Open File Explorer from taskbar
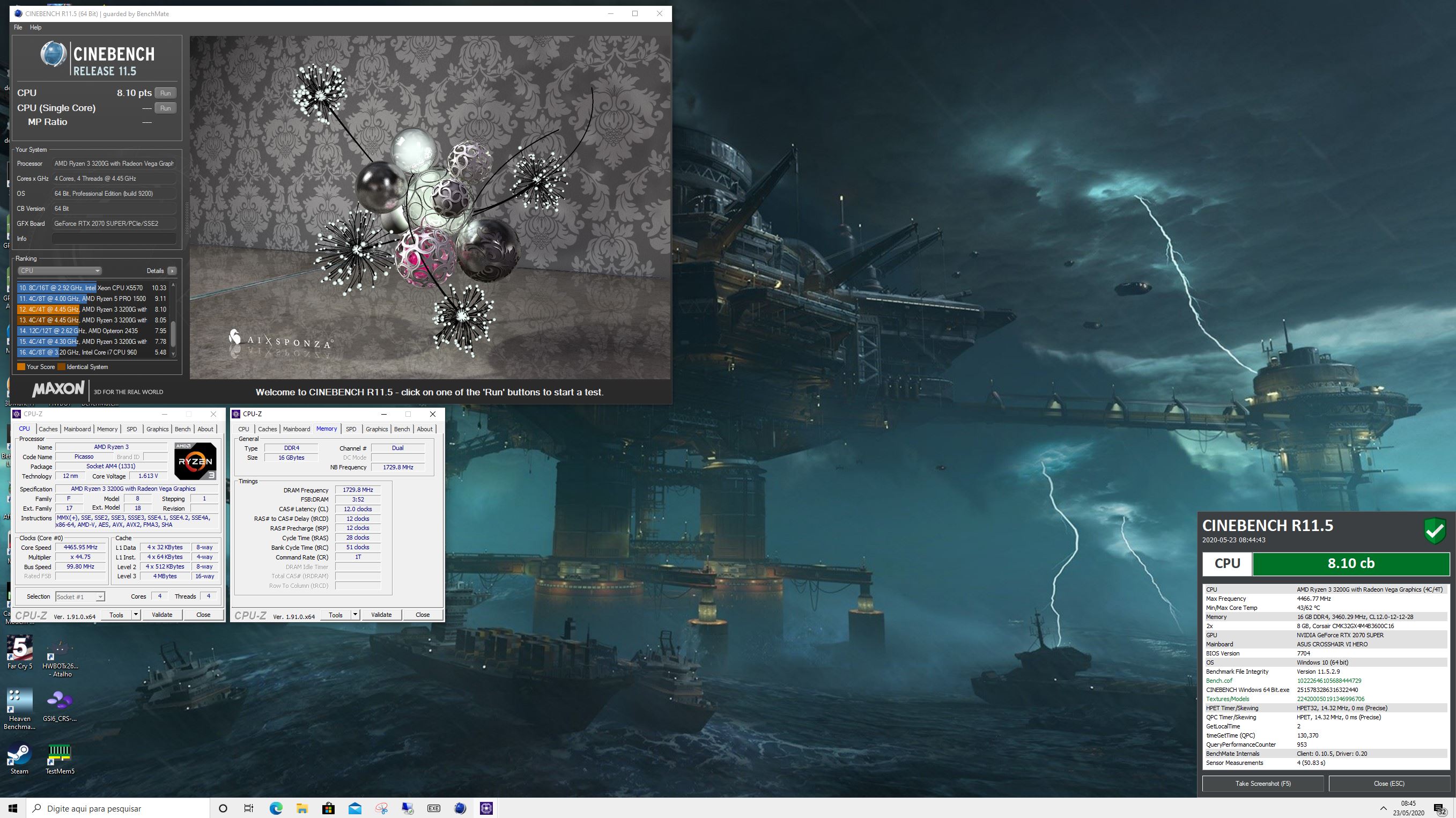Viewport: 1456px width, 818px height. coord(302,808)
